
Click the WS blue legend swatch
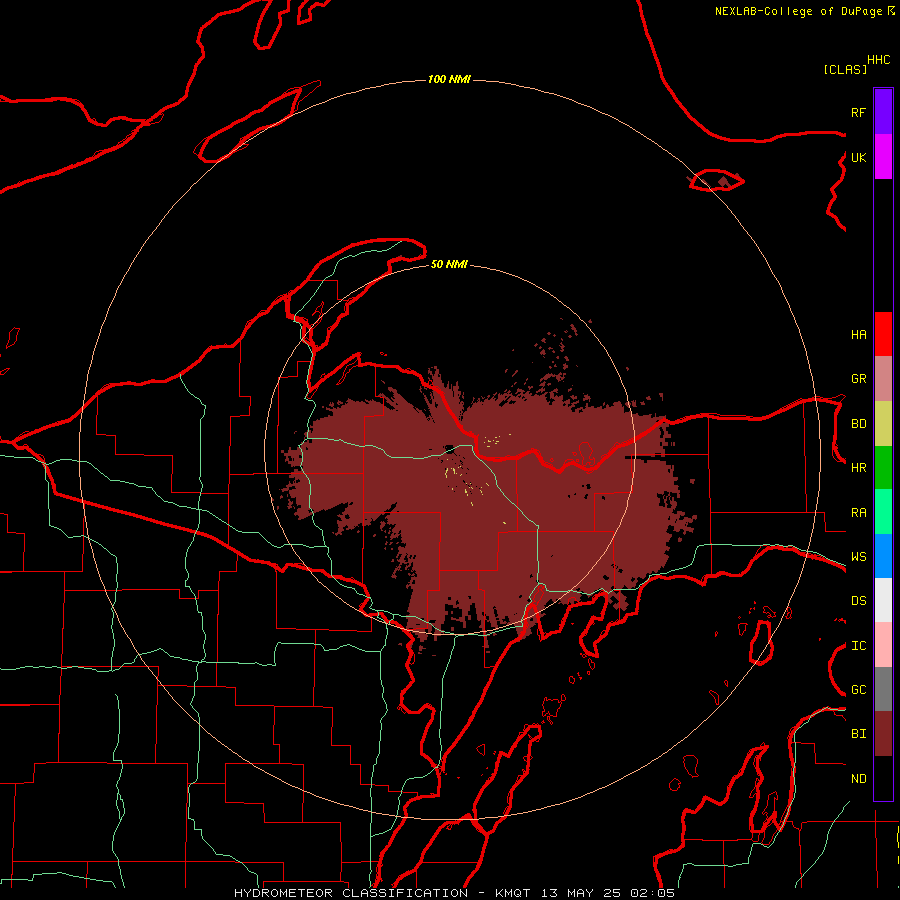pos(883,556)
